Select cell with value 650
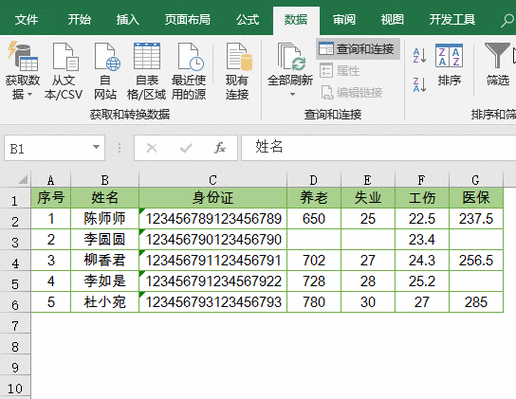516x399 pixels. tap(314, 219)
